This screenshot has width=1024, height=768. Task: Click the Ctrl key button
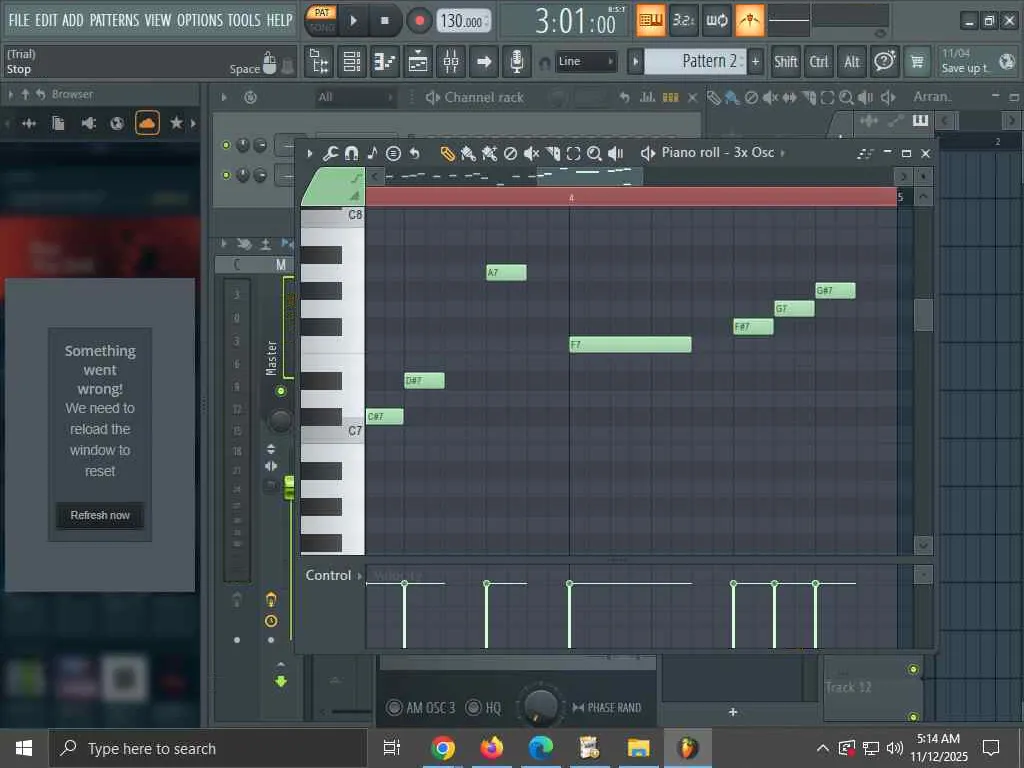pos(819,62)
